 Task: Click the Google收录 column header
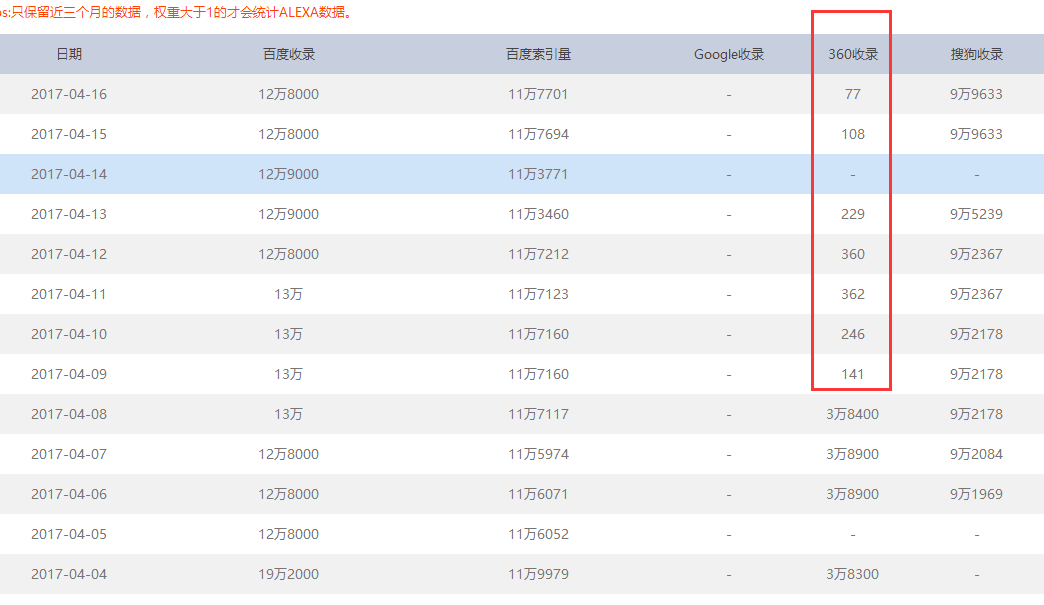pos(729,54)
